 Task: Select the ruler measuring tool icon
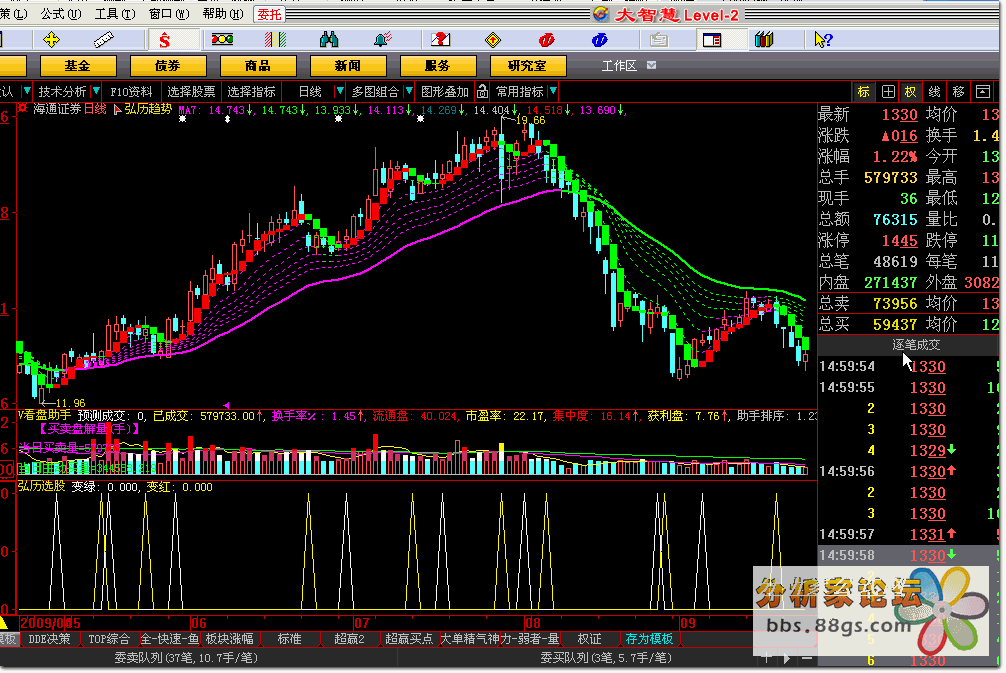point(103,40)
